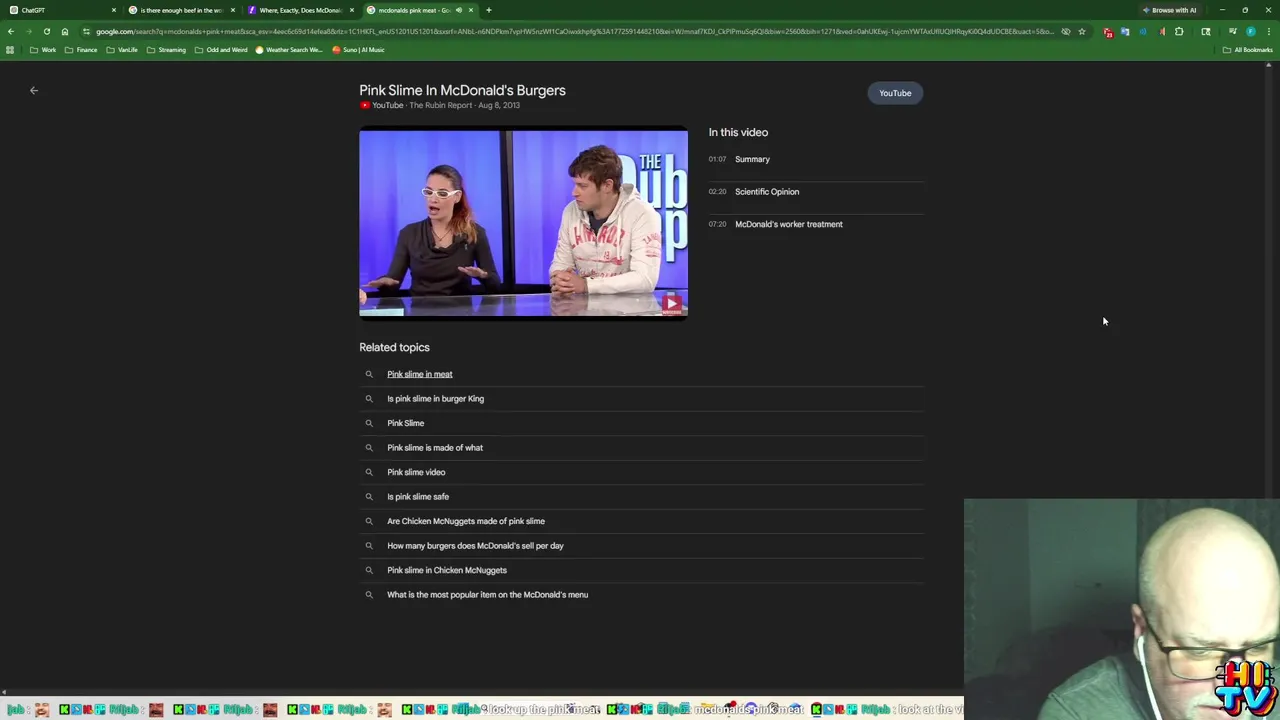The image size is (1280, 720).
Task: Click the address bar URL field
Action: [x=575, y=32]
